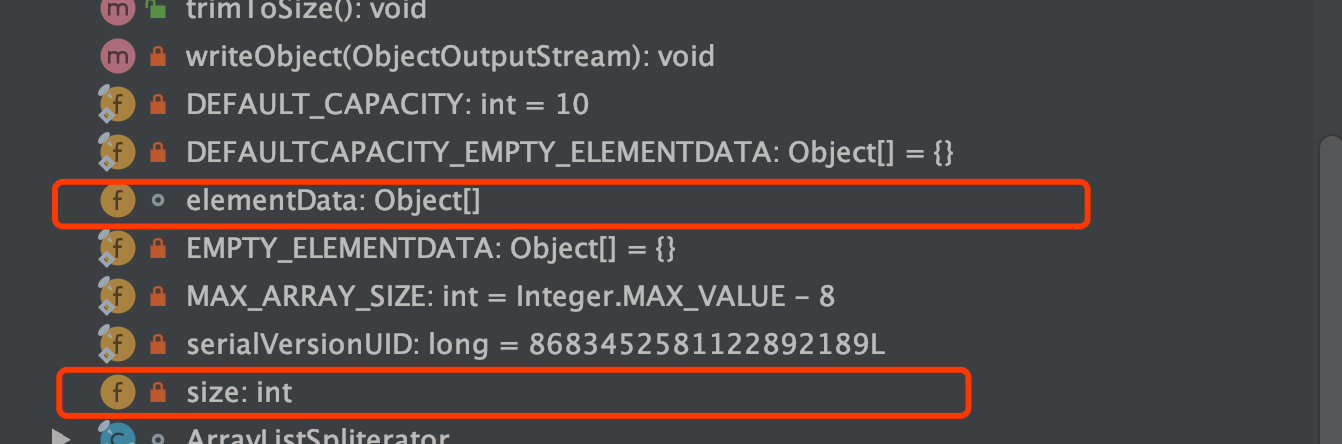
Task: Click the lock icon beside MAX_ARRAY_SIZE
Action: (x=157, y=297)
